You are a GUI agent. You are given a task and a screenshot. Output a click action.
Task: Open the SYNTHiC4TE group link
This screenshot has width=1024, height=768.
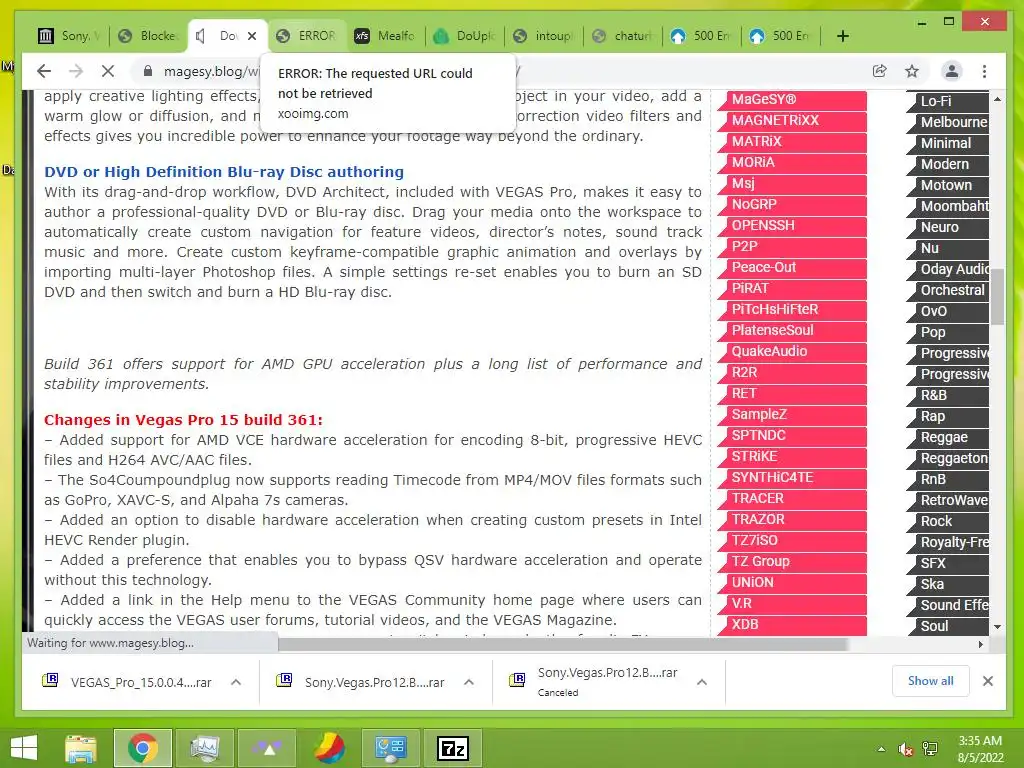coord(793,477)
